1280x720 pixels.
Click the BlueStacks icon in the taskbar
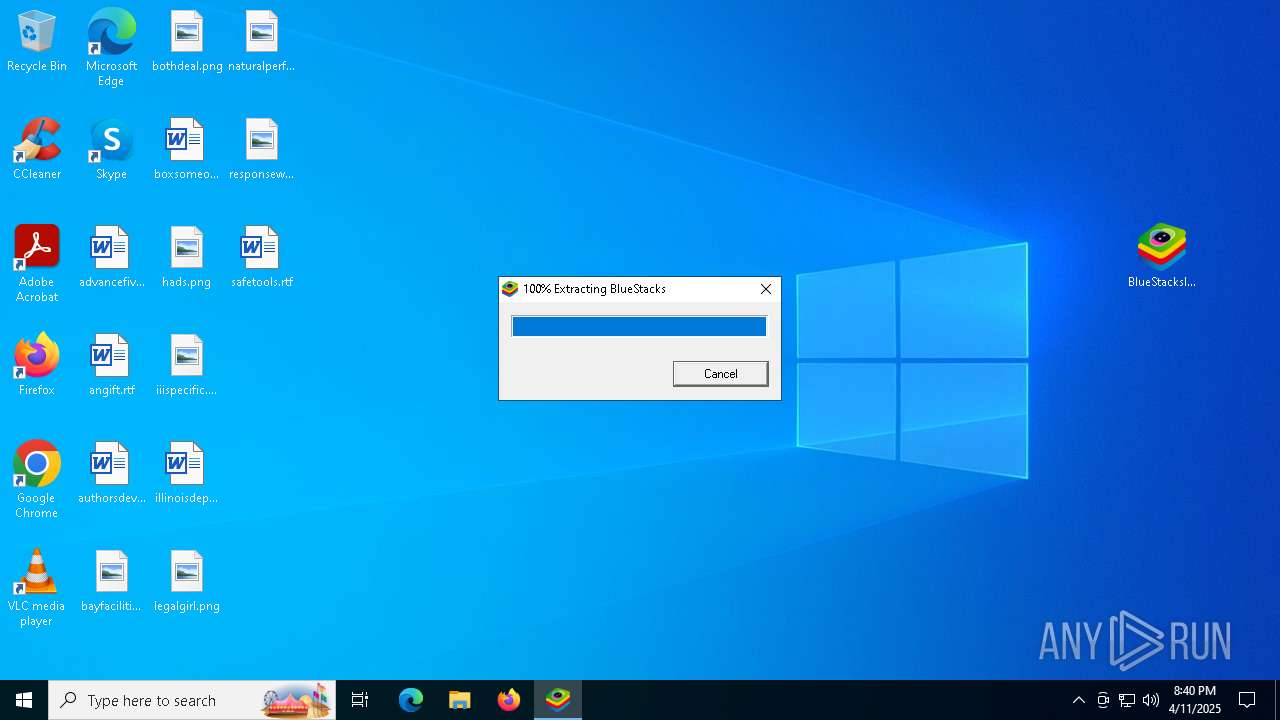tap(558, 700)
